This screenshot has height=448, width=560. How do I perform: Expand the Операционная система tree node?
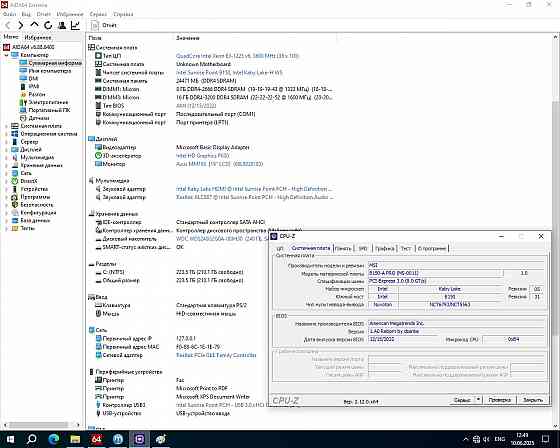(6, 134)
